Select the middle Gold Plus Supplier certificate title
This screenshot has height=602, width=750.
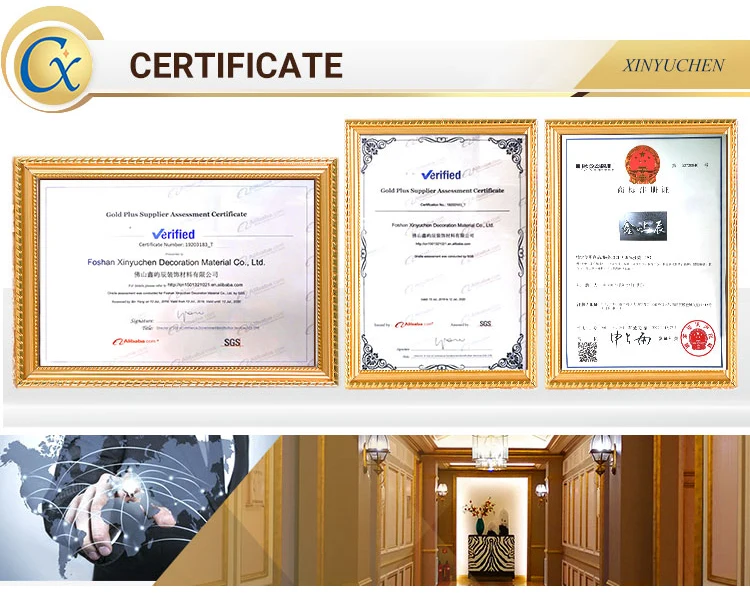coord(442,190)
